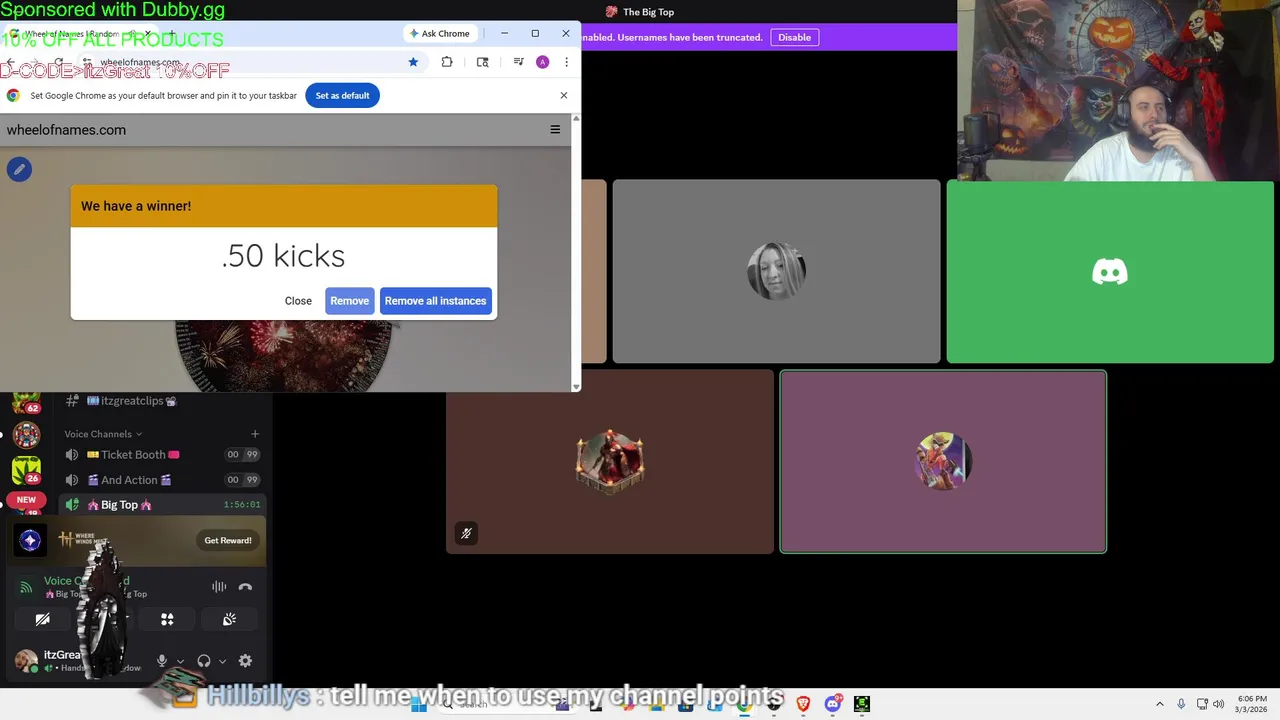
Task: Collapse the Voice Channels category
Action: [x=103, y=434]
